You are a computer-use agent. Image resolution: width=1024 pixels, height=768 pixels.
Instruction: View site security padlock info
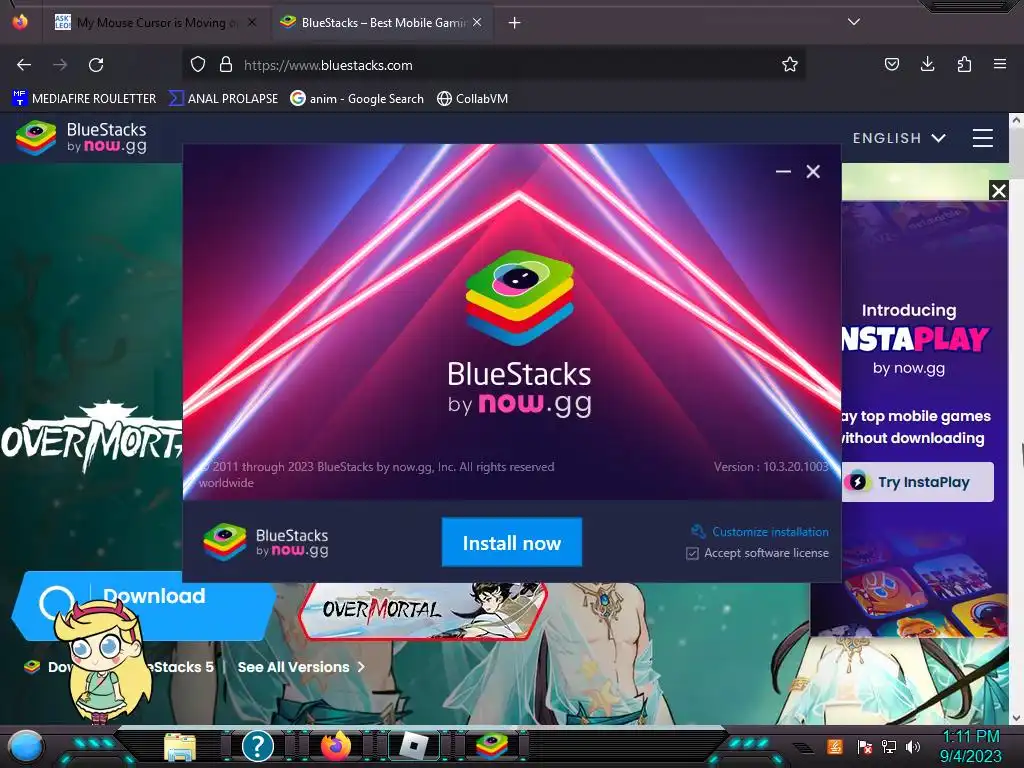pos(226,65)
